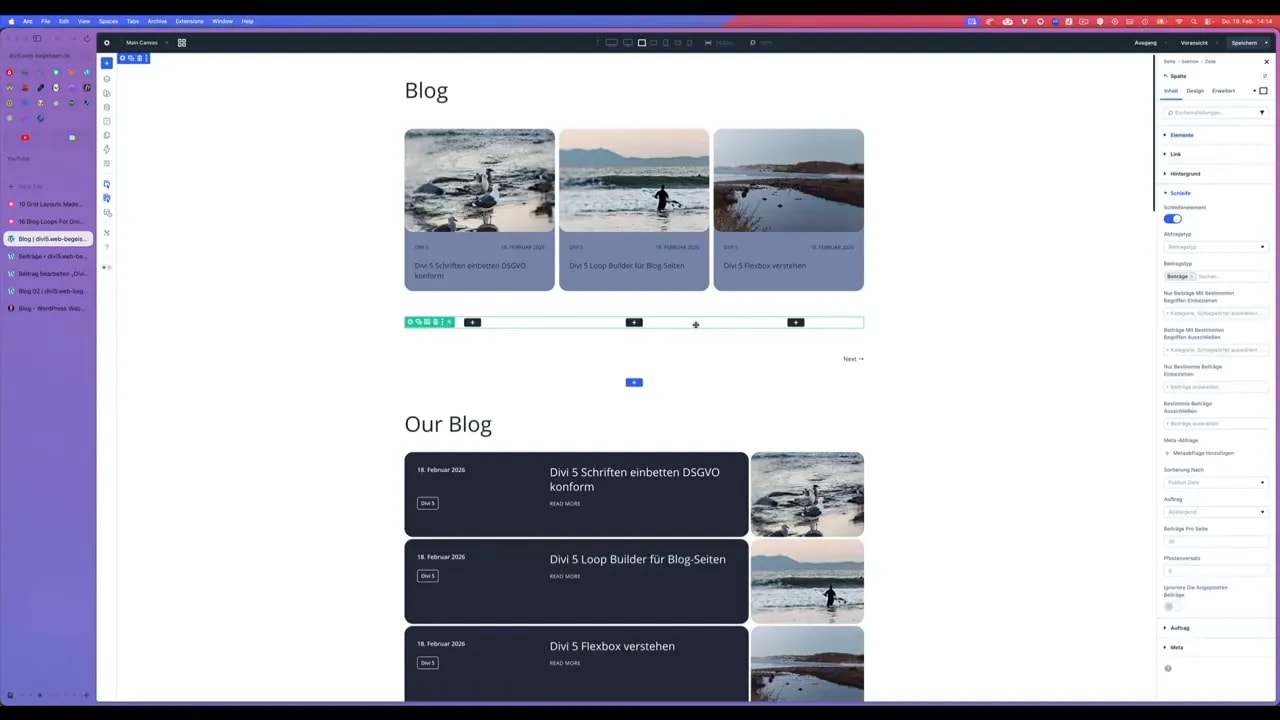Expand the Hintergrund section
Viewport: 1280px width, 720px height.
pyautogui.click(x=1185, y=173)
